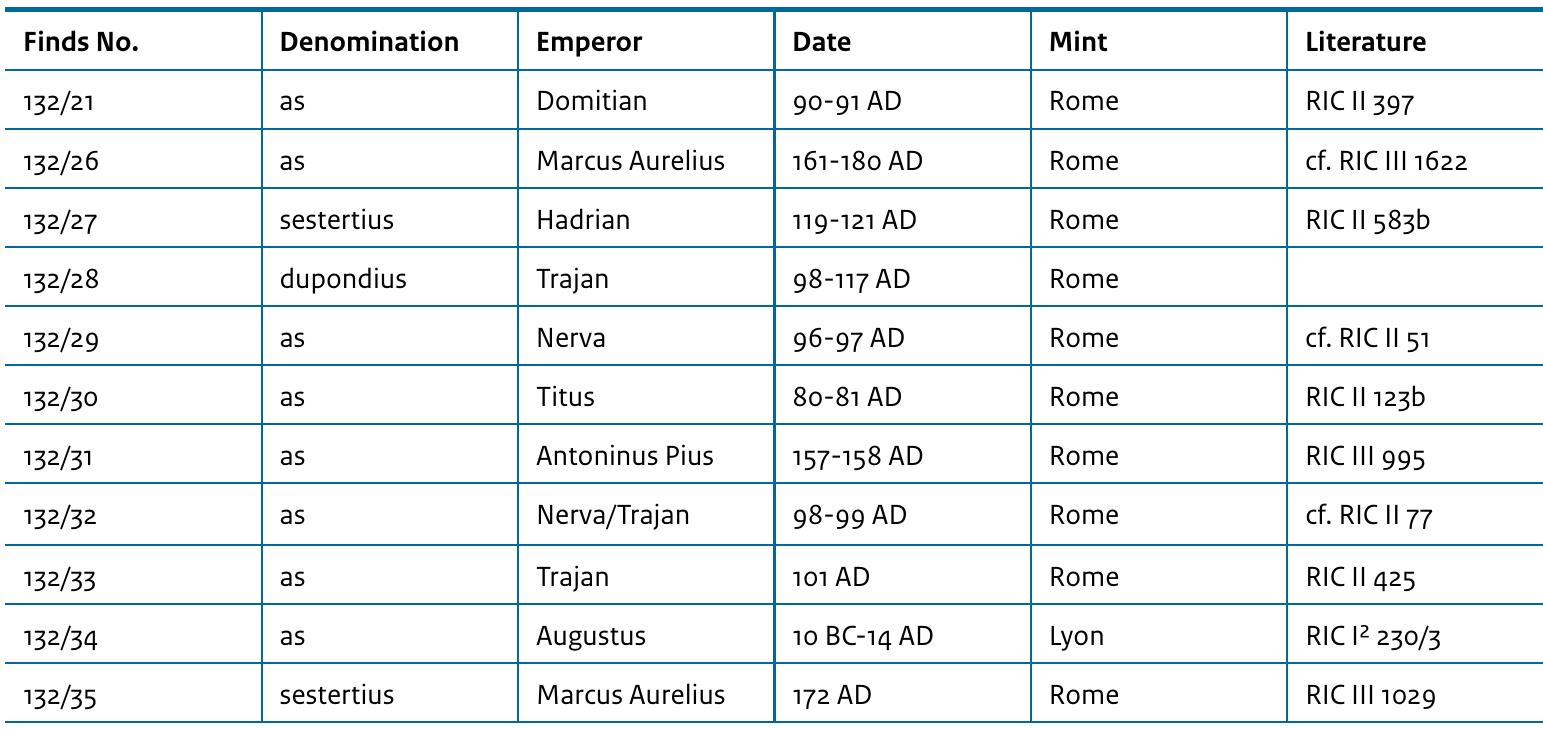Select the finds number cell 132/21
1543x729 pixels.
tap(58, 102)
